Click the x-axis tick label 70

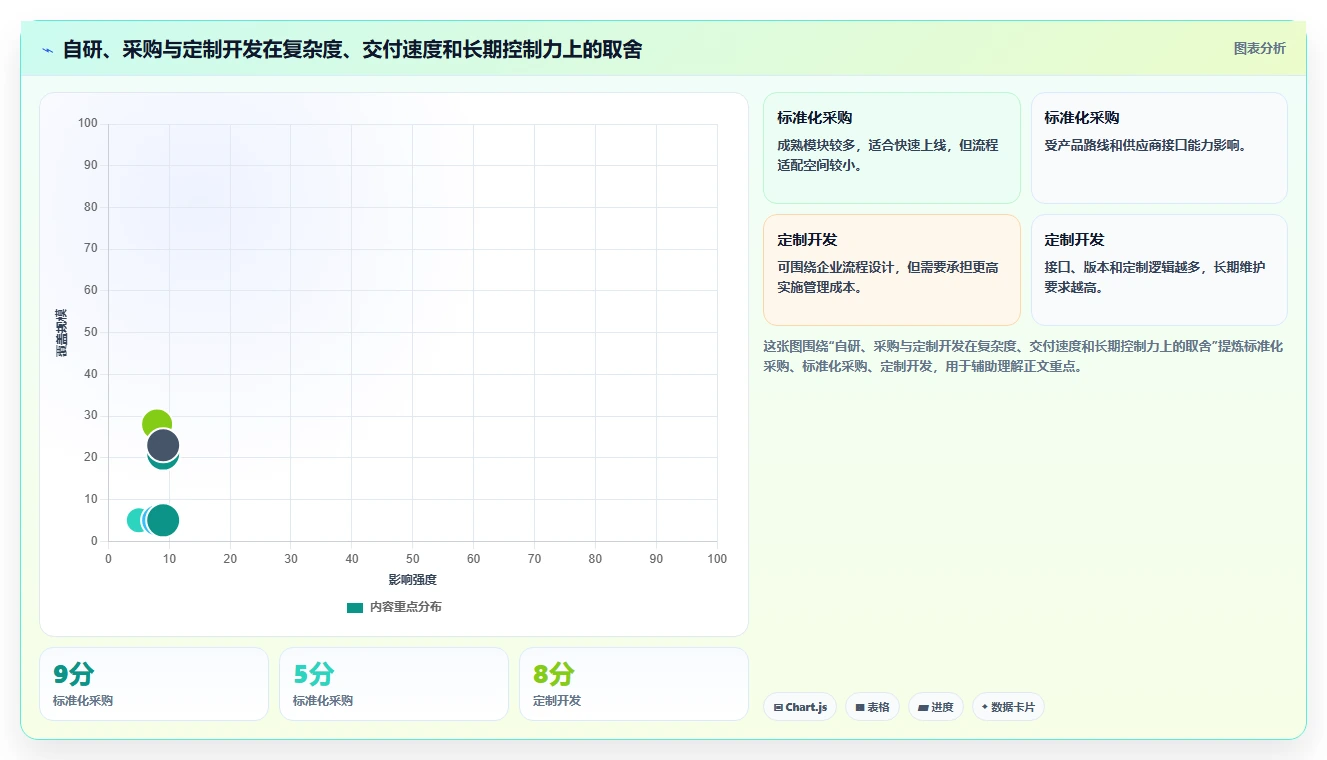535,559
